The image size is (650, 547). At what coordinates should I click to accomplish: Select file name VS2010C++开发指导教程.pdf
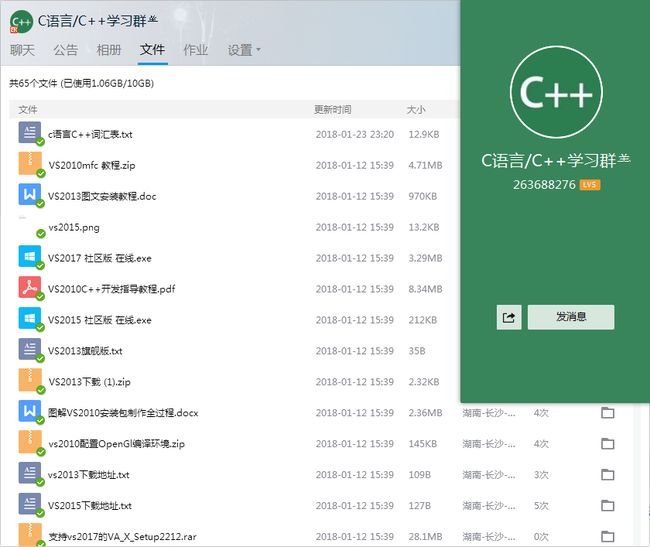(112, 289)
